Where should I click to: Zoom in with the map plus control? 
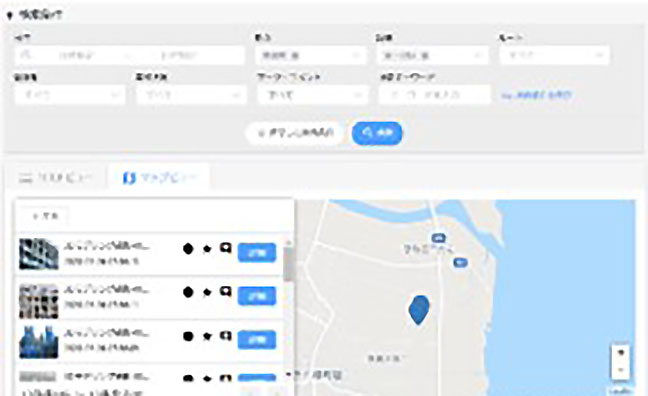(x=620, y=352)
